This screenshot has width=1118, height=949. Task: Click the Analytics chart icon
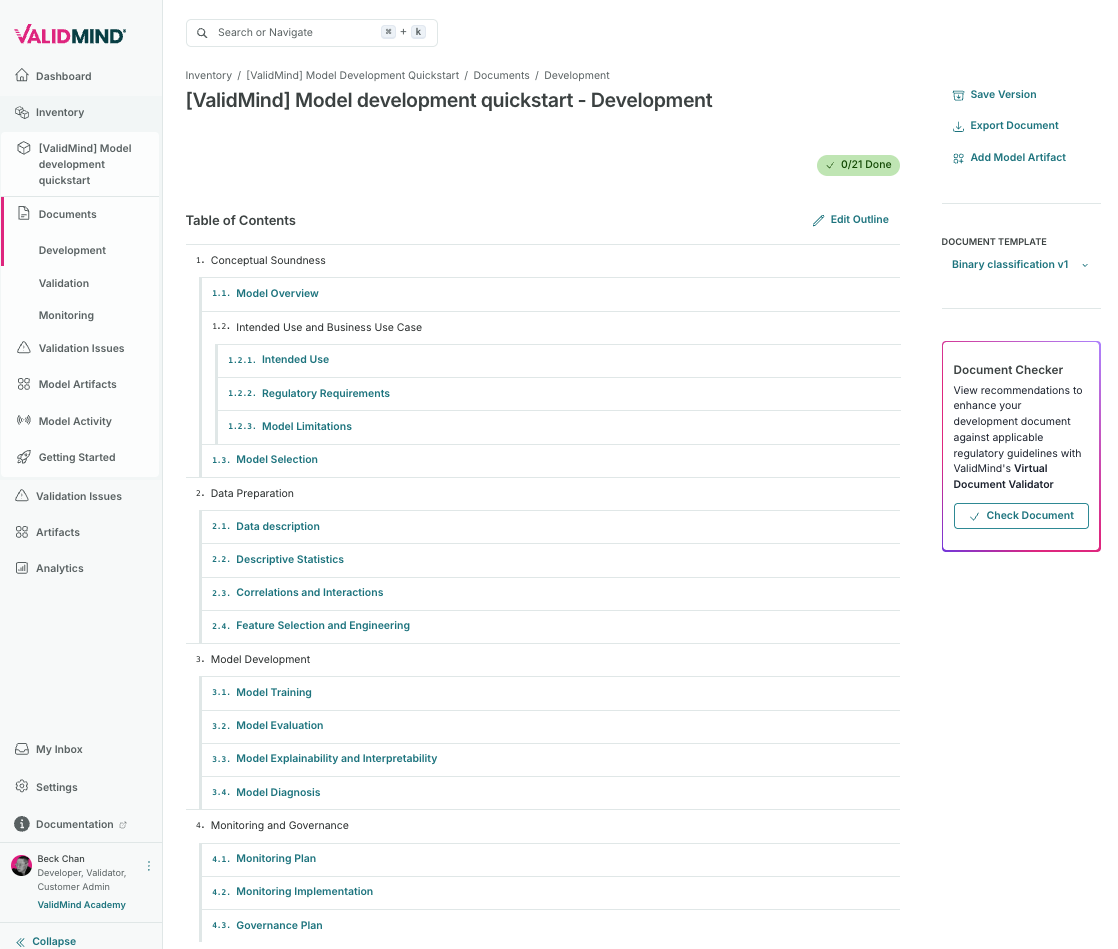(x=22, y=568)
